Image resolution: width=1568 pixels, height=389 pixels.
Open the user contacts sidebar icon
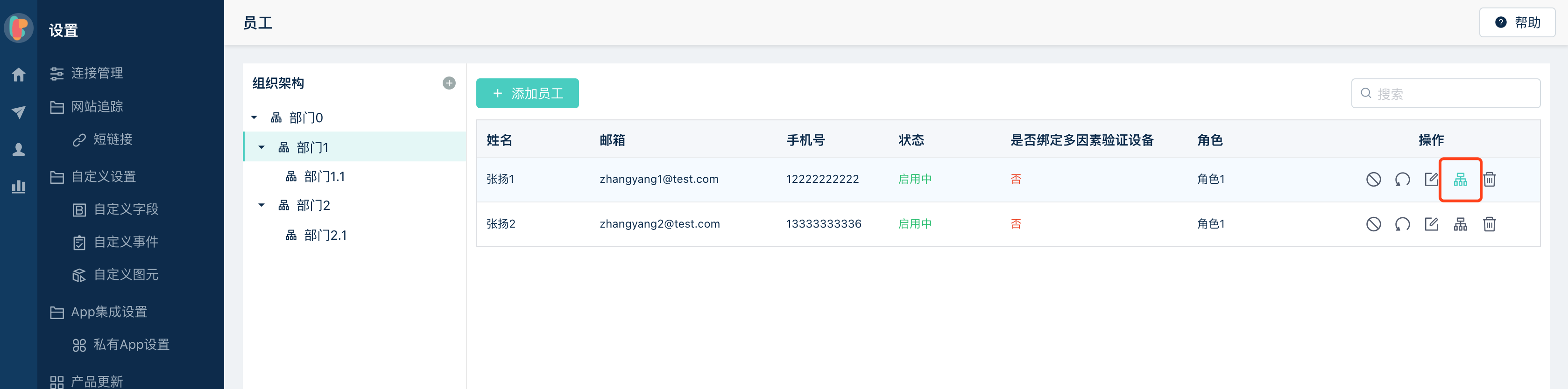point(19,150)
